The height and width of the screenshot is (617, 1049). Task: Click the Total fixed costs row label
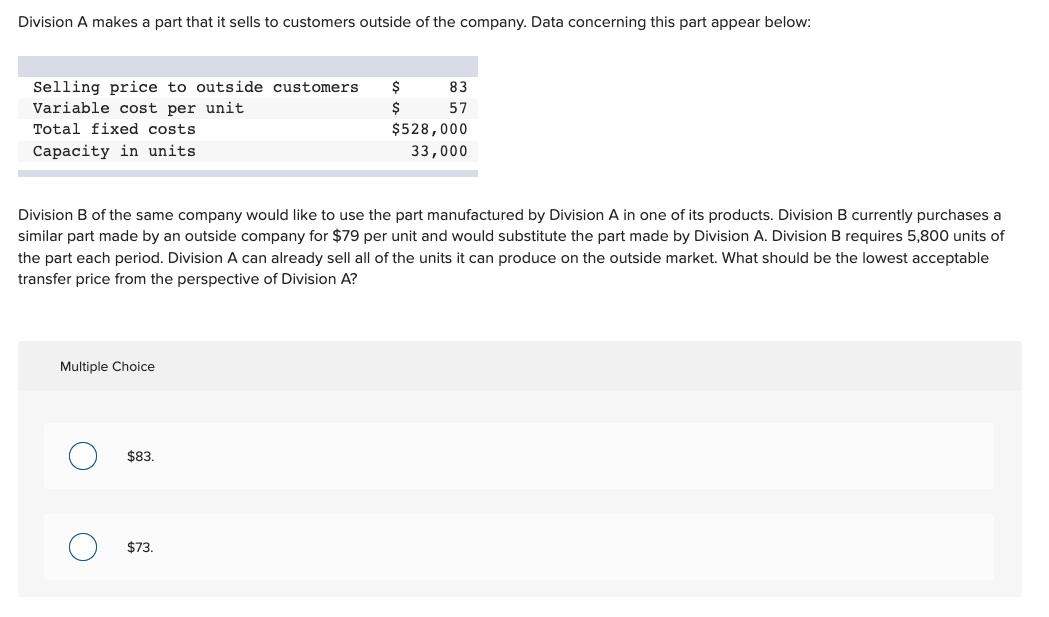114,129
